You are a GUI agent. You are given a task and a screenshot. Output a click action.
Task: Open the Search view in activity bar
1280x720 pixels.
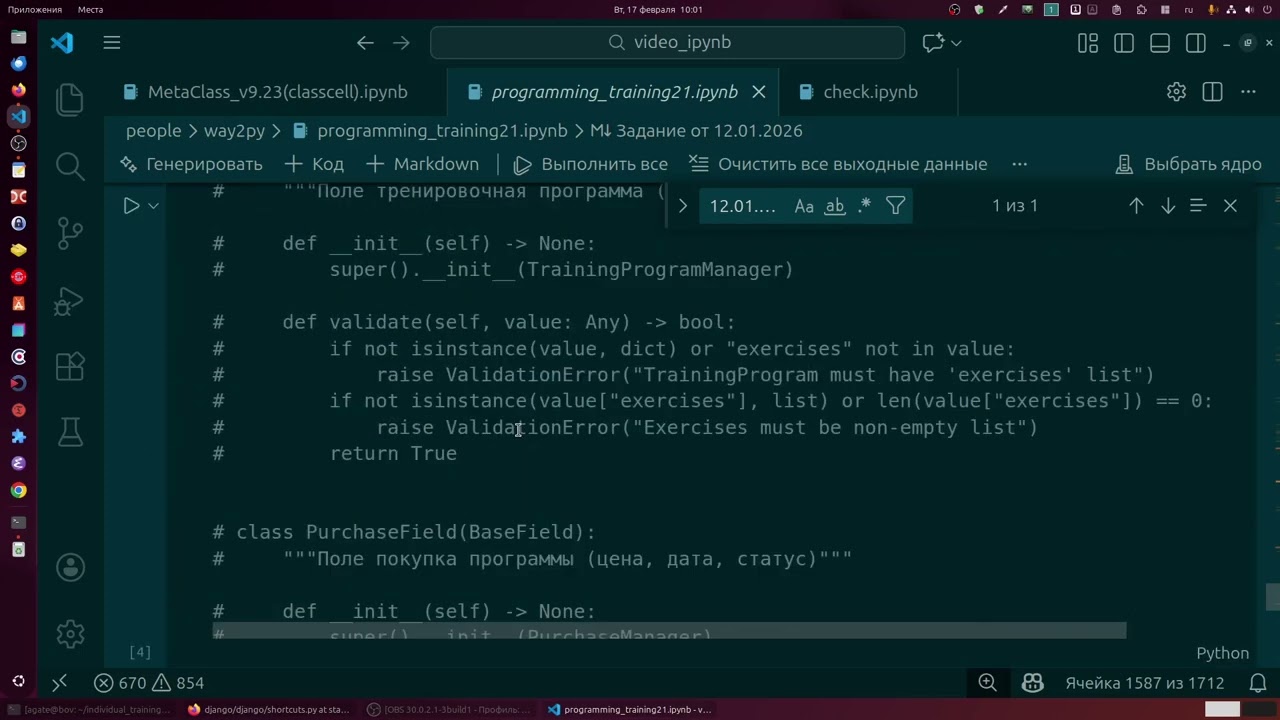[x=70, y=165]
